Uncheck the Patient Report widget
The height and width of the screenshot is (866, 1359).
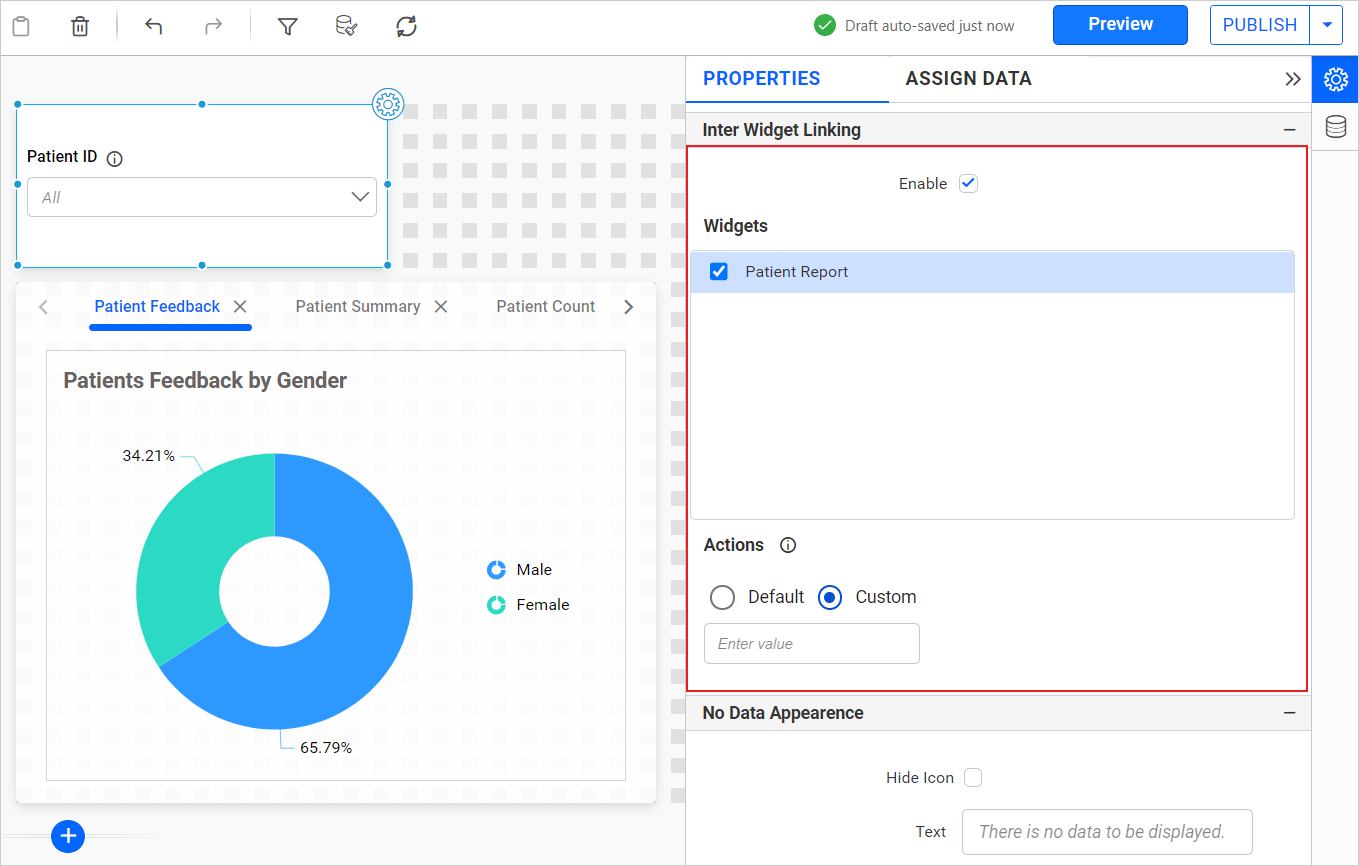point(718,271)
